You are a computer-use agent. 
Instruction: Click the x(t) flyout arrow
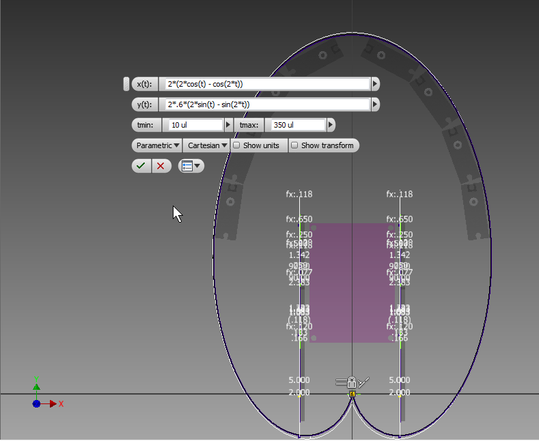pyautogui.click(x=375, y=84)
